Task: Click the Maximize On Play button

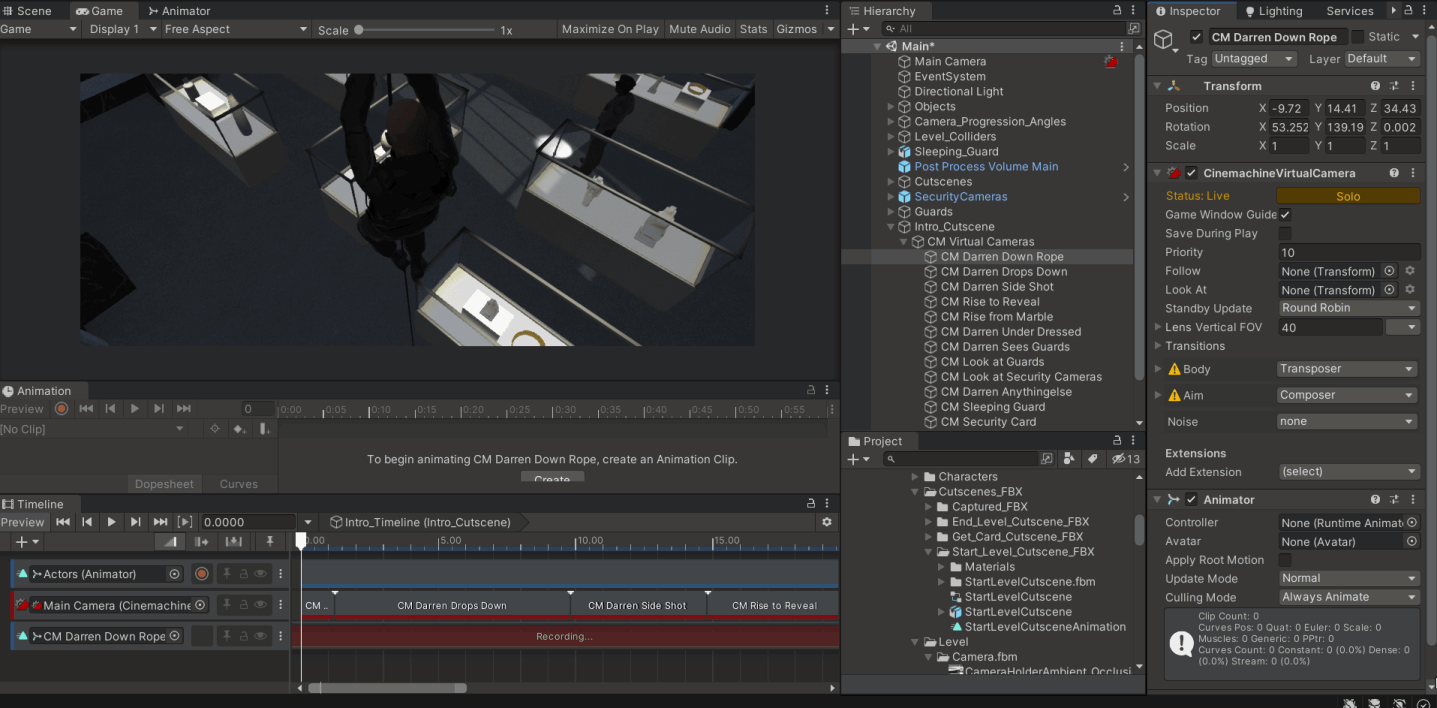Action: (x=610, y=29)
